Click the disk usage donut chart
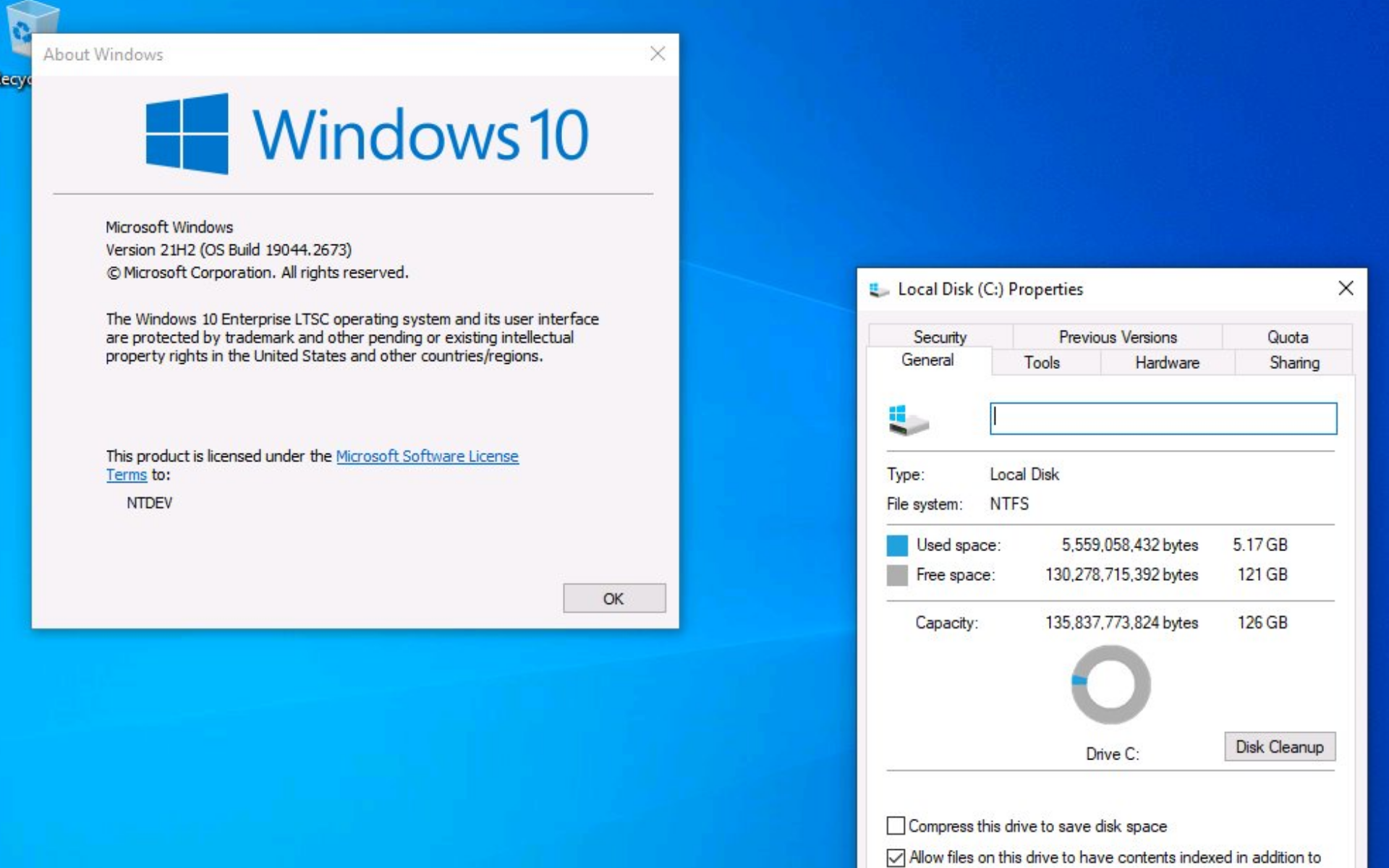The width and height of the screenshot is (1389, 868). coord(1110,684)
